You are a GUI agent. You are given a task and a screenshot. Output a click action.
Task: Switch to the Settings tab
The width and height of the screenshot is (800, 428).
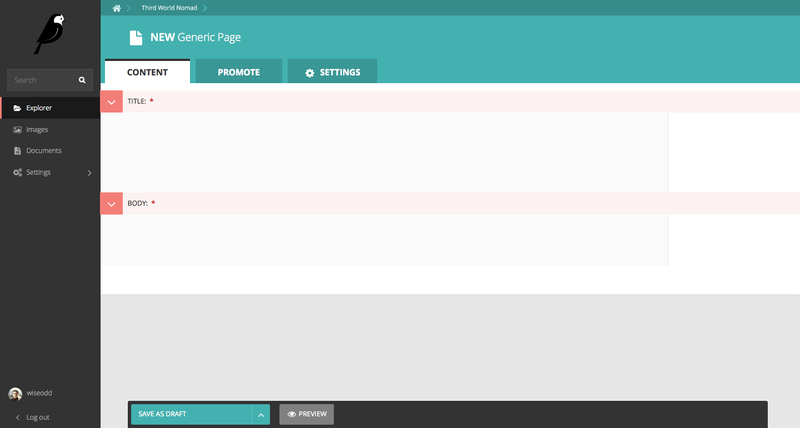coord(332,72)
